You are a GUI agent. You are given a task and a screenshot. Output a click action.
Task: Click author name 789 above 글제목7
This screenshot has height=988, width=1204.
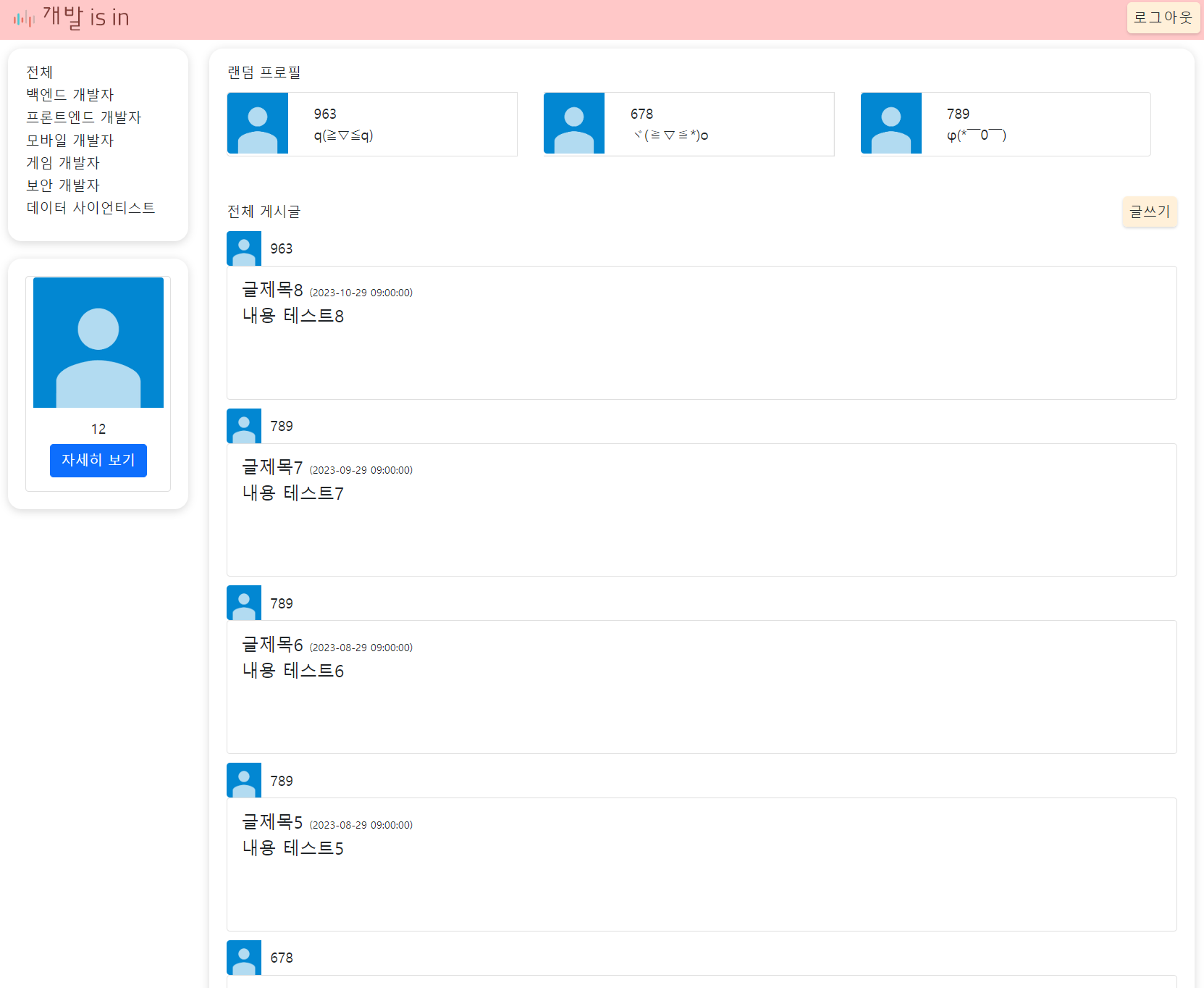click(x=282, y=426)
